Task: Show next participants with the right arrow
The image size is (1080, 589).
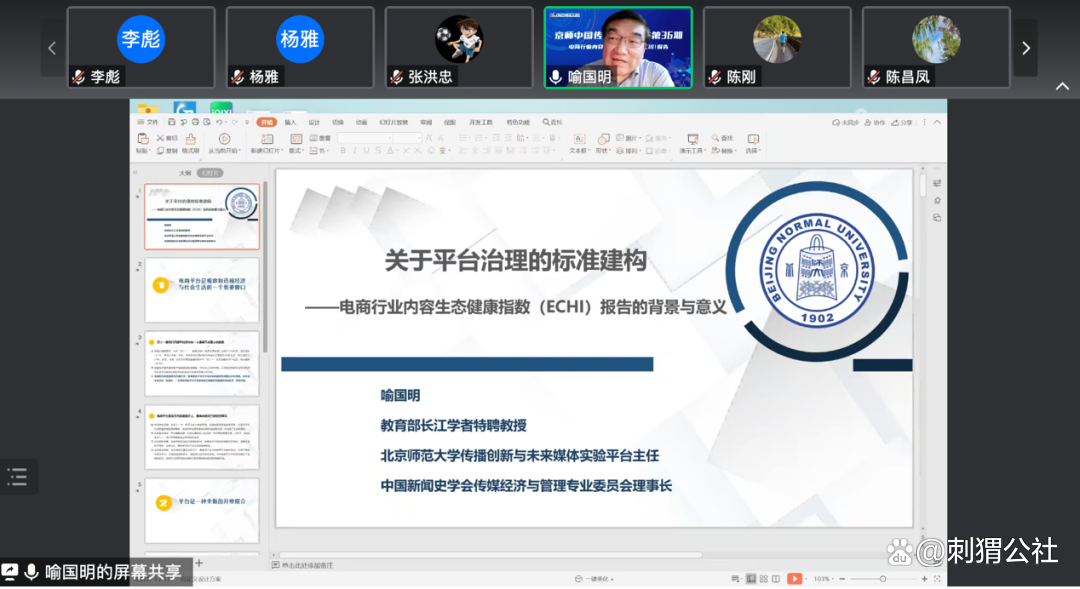Action: coord(1026,48)
